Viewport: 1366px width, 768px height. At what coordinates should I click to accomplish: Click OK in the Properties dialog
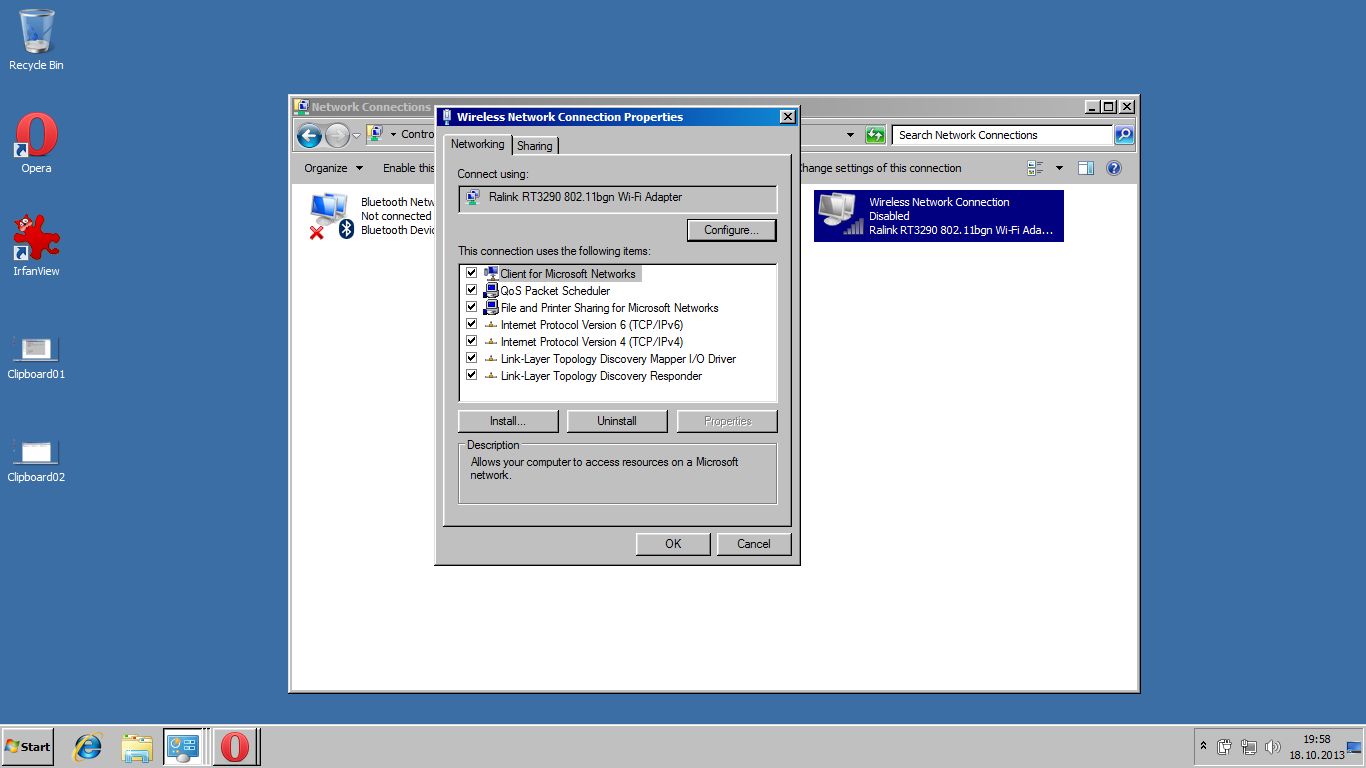point(673,544)
